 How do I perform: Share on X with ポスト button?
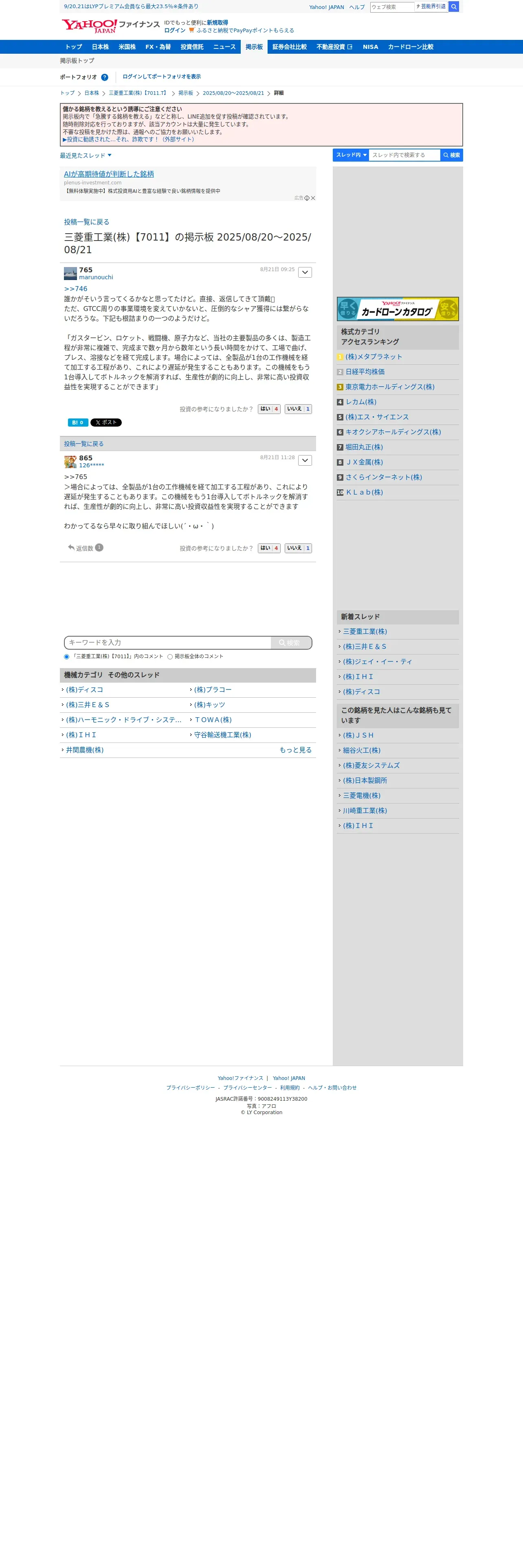(x=106, y=423)
